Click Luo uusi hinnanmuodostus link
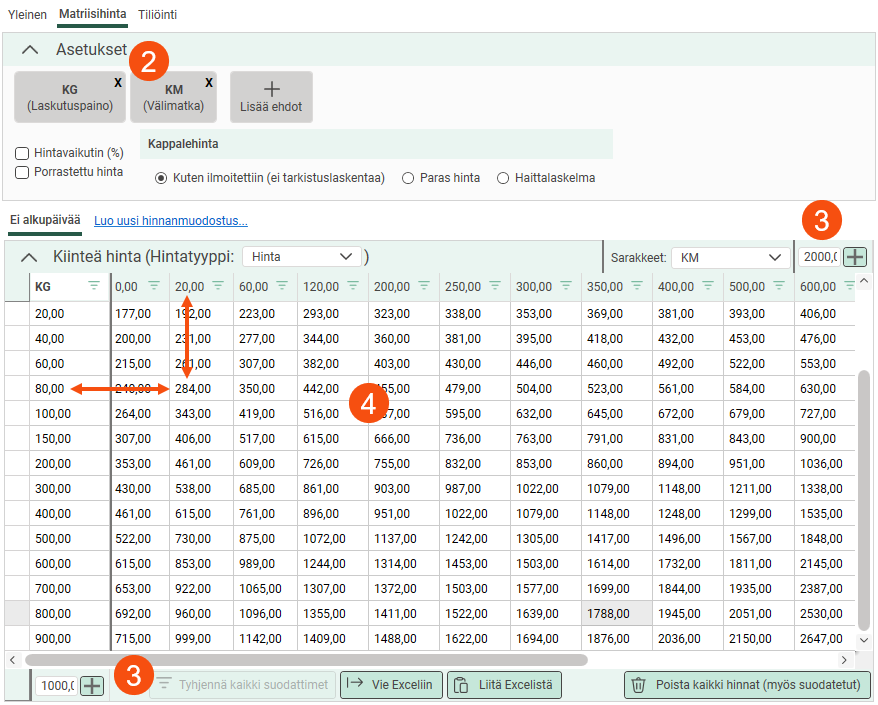The height and width of the screenshot is (705, 878). [170, 220]
